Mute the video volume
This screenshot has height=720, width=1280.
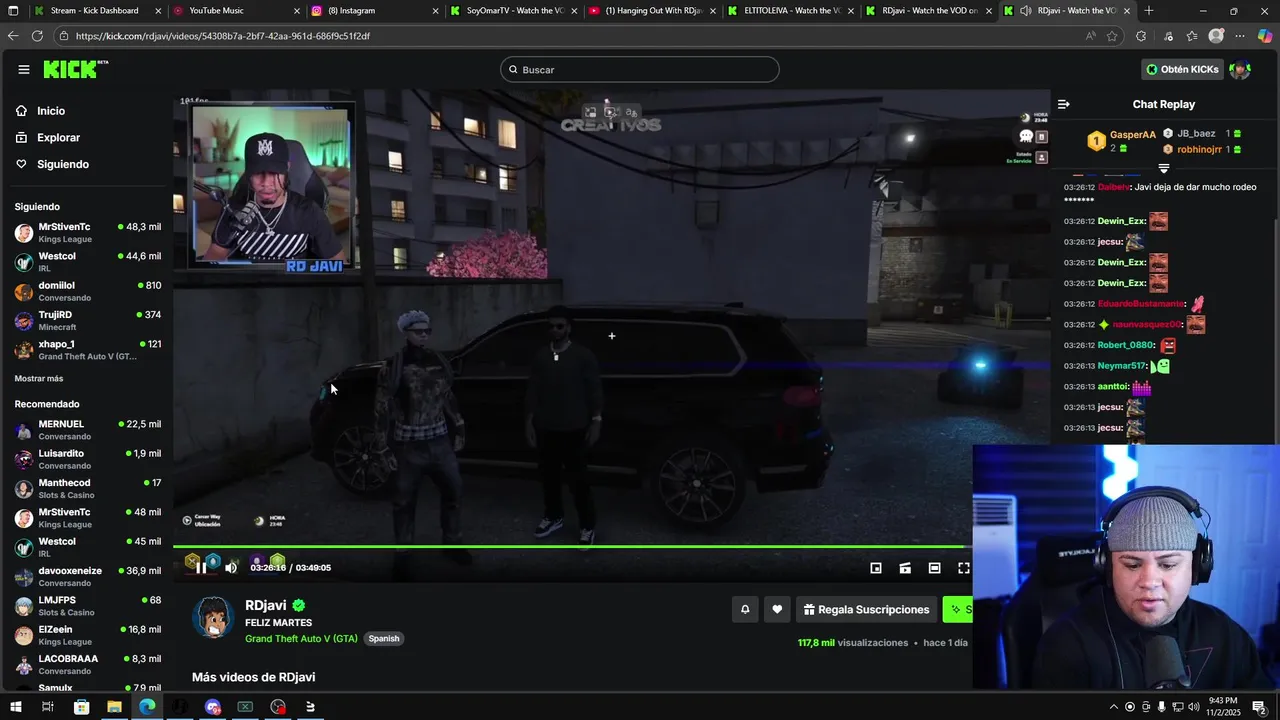pyautogui.click(x=231, y=568)
